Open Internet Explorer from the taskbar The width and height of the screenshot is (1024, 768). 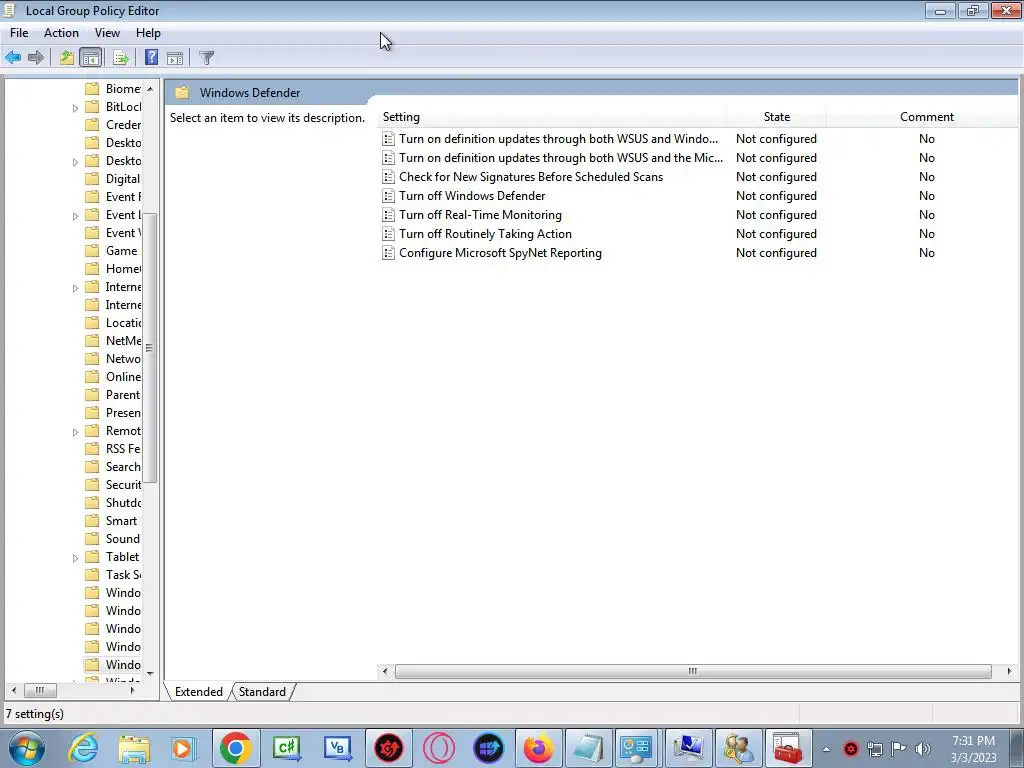84,748
